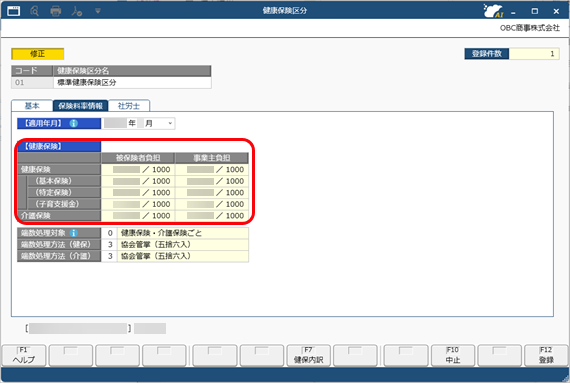Click 基本保険 被保険者負担 rate field
The width and height of the screenshot is (570, 384).
pos(138,181)
